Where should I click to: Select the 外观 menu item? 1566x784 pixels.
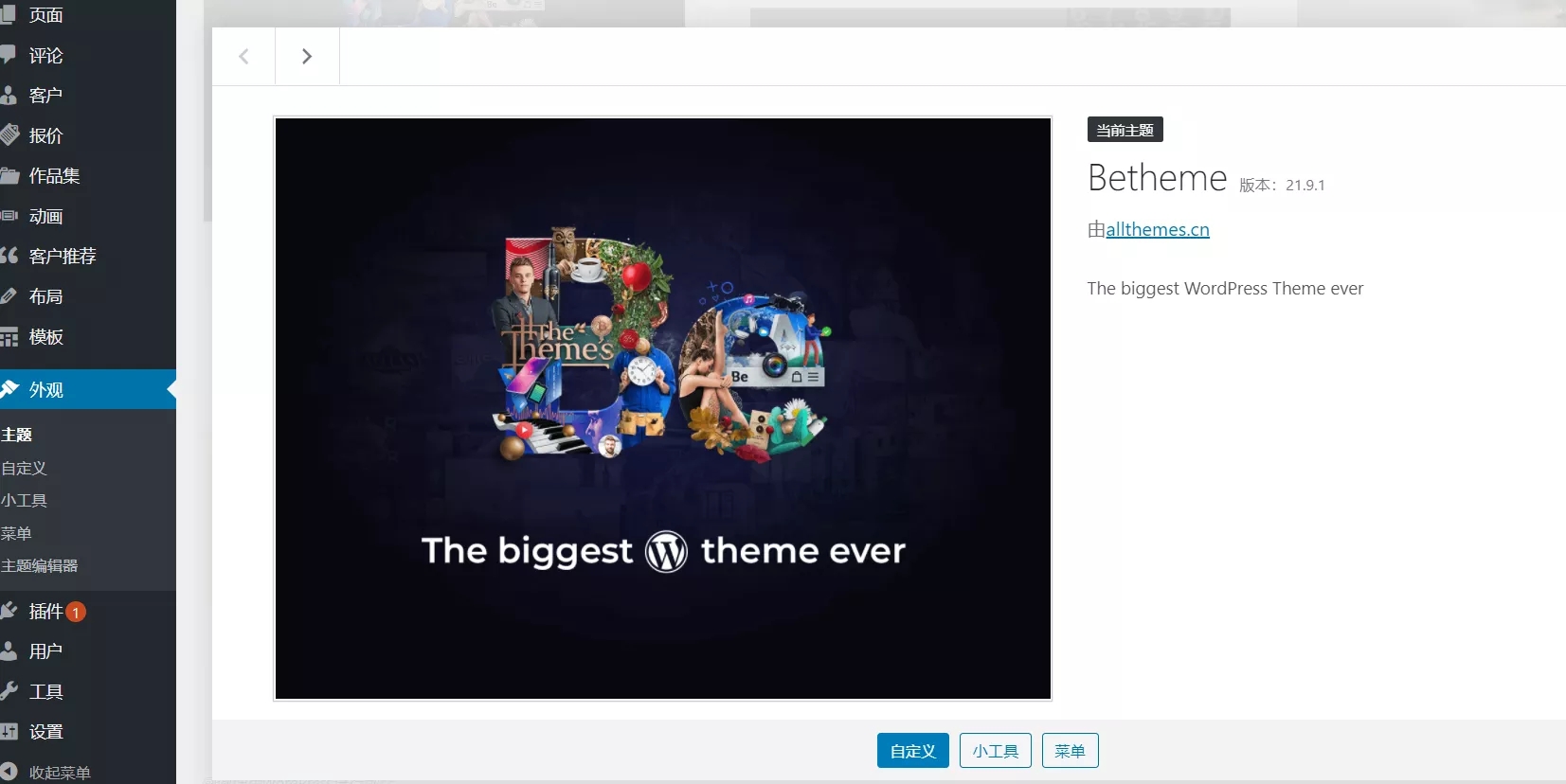(x=88, y=389)
